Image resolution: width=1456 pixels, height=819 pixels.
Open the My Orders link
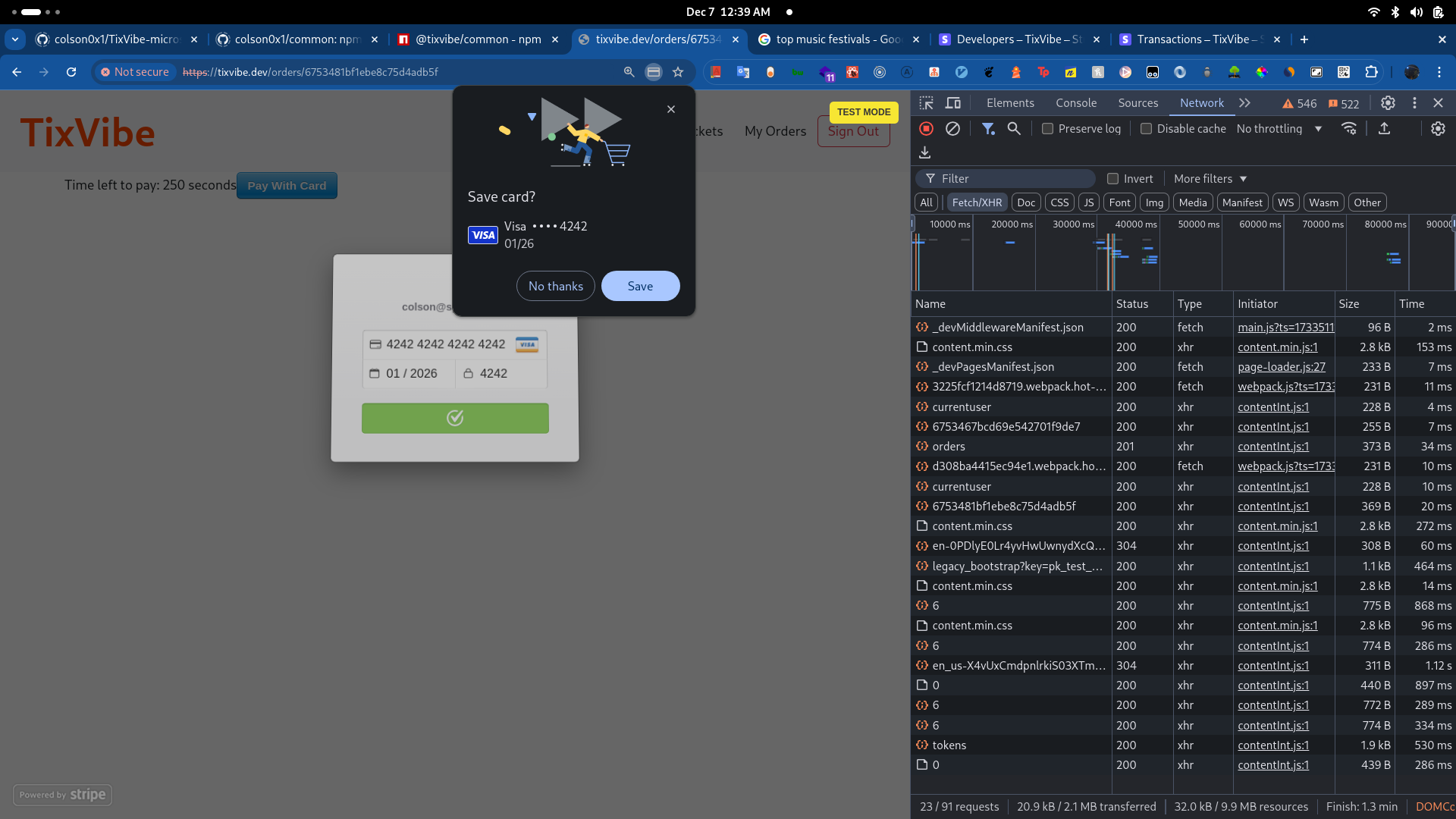click(775, 131)
